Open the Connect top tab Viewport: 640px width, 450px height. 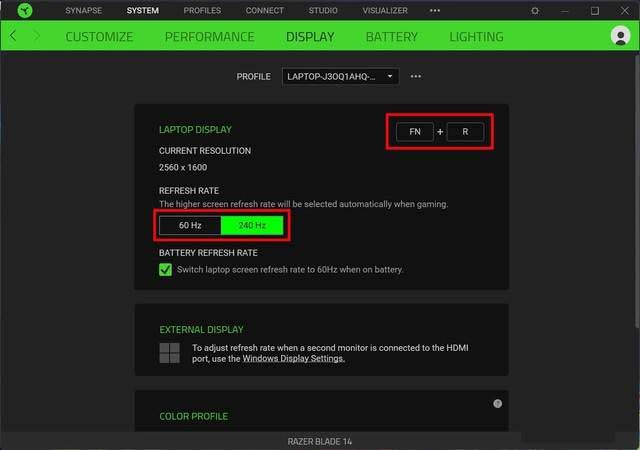pyautogui.click(x=264, y=11)
